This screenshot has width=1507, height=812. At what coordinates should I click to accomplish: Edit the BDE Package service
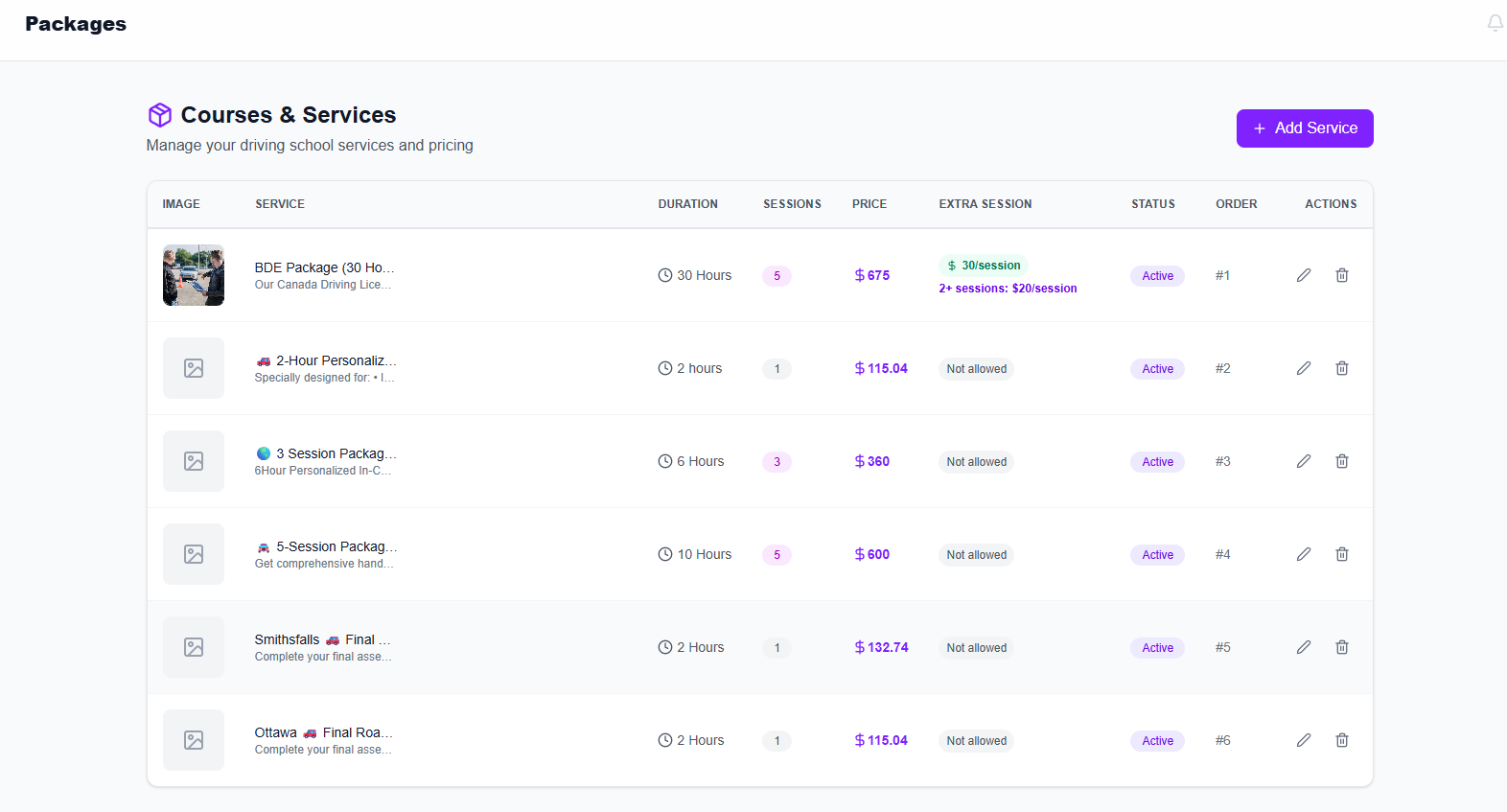coord(1303,275)
